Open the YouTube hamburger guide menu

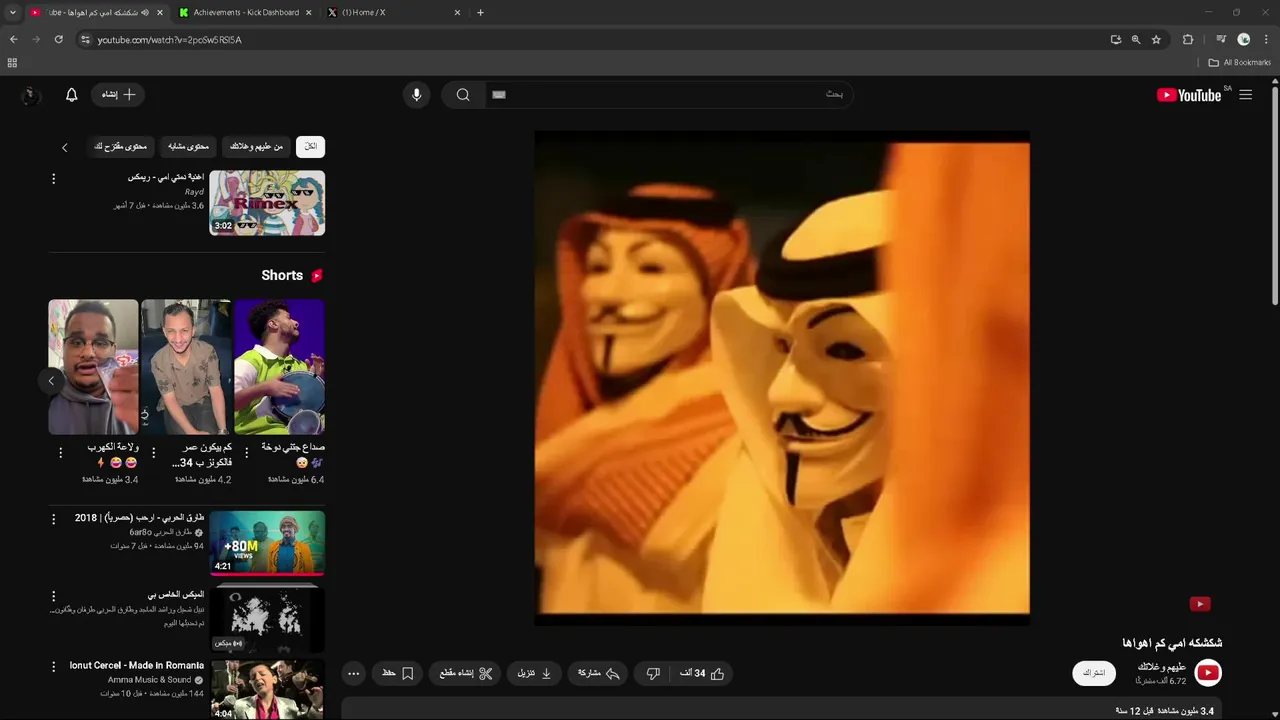[1245, 95]
